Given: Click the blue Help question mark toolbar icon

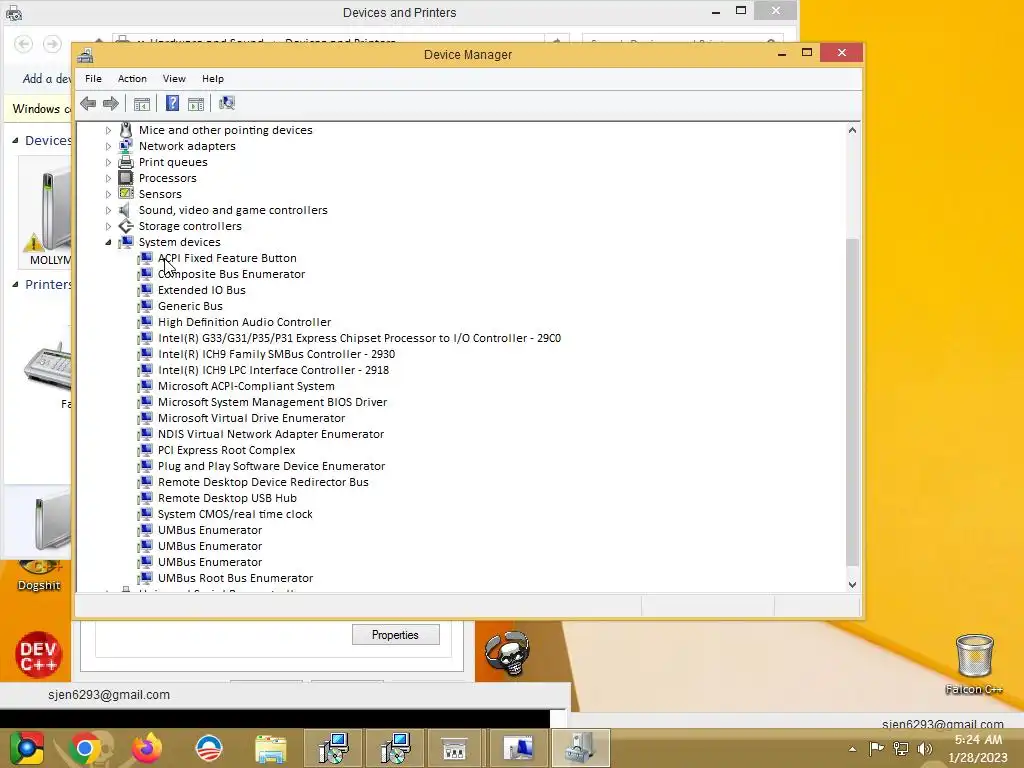Looking at the screenshot, I should click(172, 103).
